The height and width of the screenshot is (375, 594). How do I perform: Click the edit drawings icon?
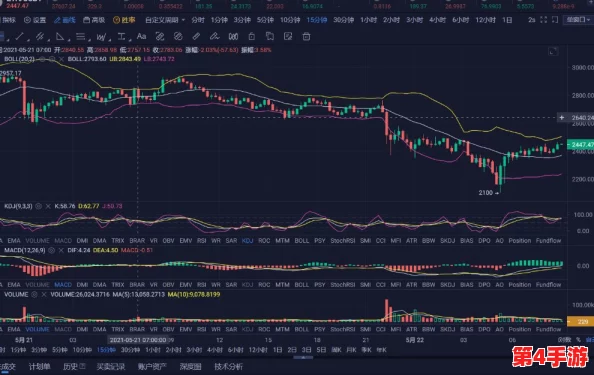point(288,36)
